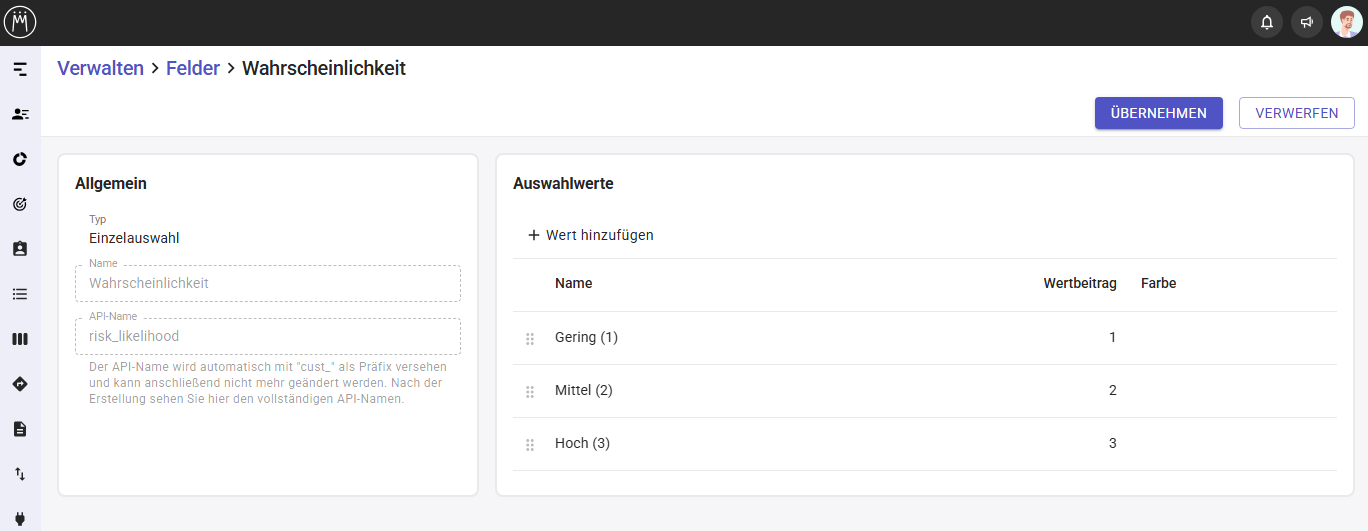Open the target goals sidebar icon
This screenshot has height=531, width=1368.
pyautogui.click(x=20, y=204)
